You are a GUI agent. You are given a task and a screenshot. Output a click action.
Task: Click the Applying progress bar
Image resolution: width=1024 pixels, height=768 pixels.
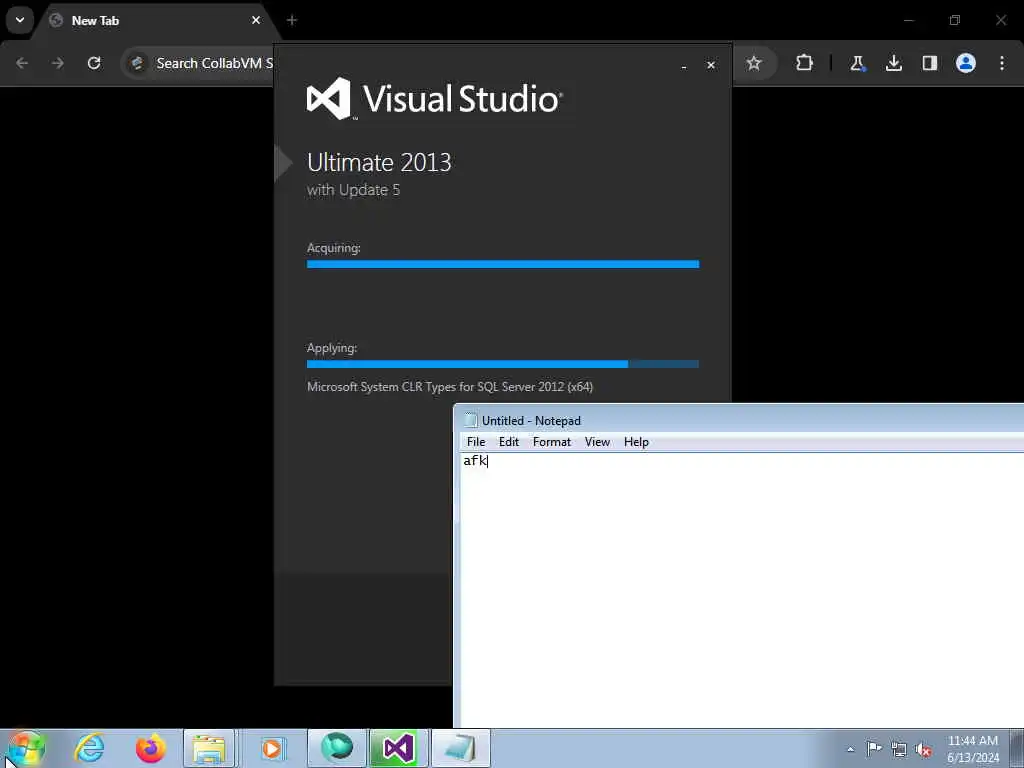[x=503, y=364]
